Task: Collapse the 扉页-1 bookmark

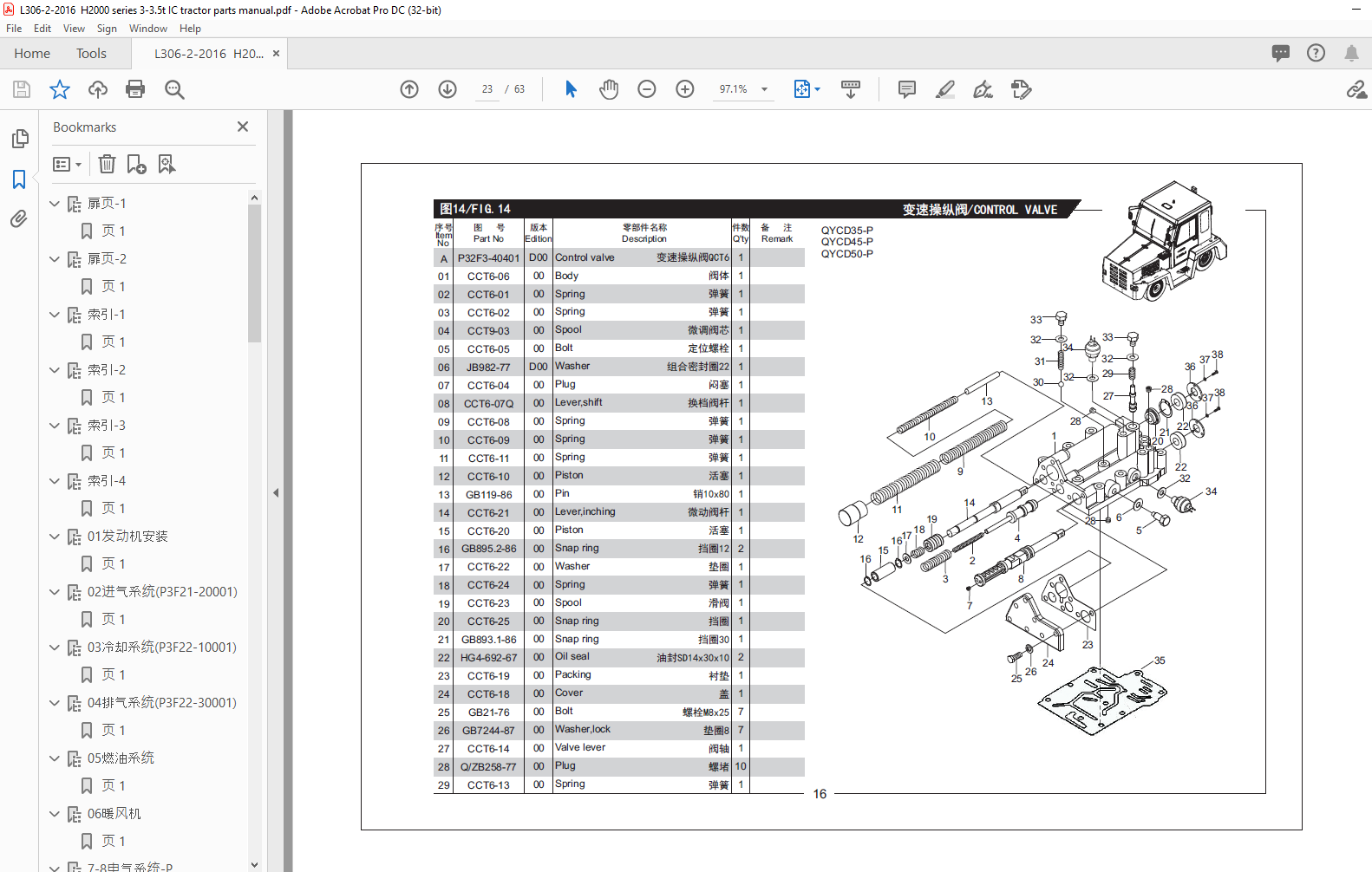Action: tap(55, 204)
